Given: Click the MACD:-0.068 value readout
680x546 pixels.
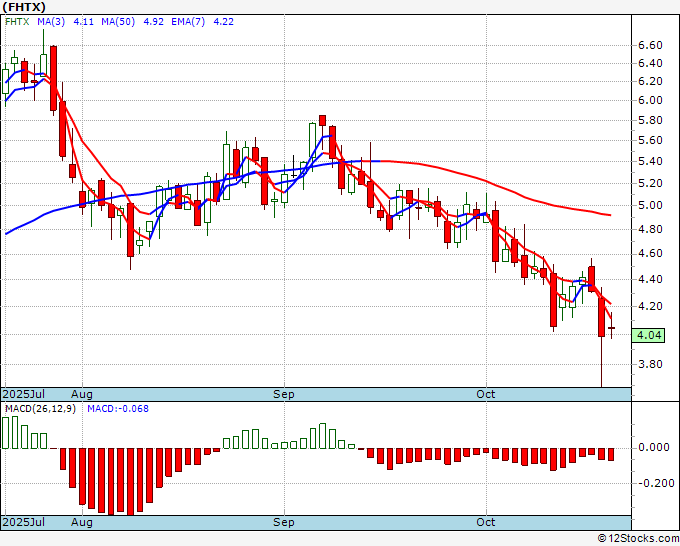Looking at the screenshot, I should click(118, 409).
